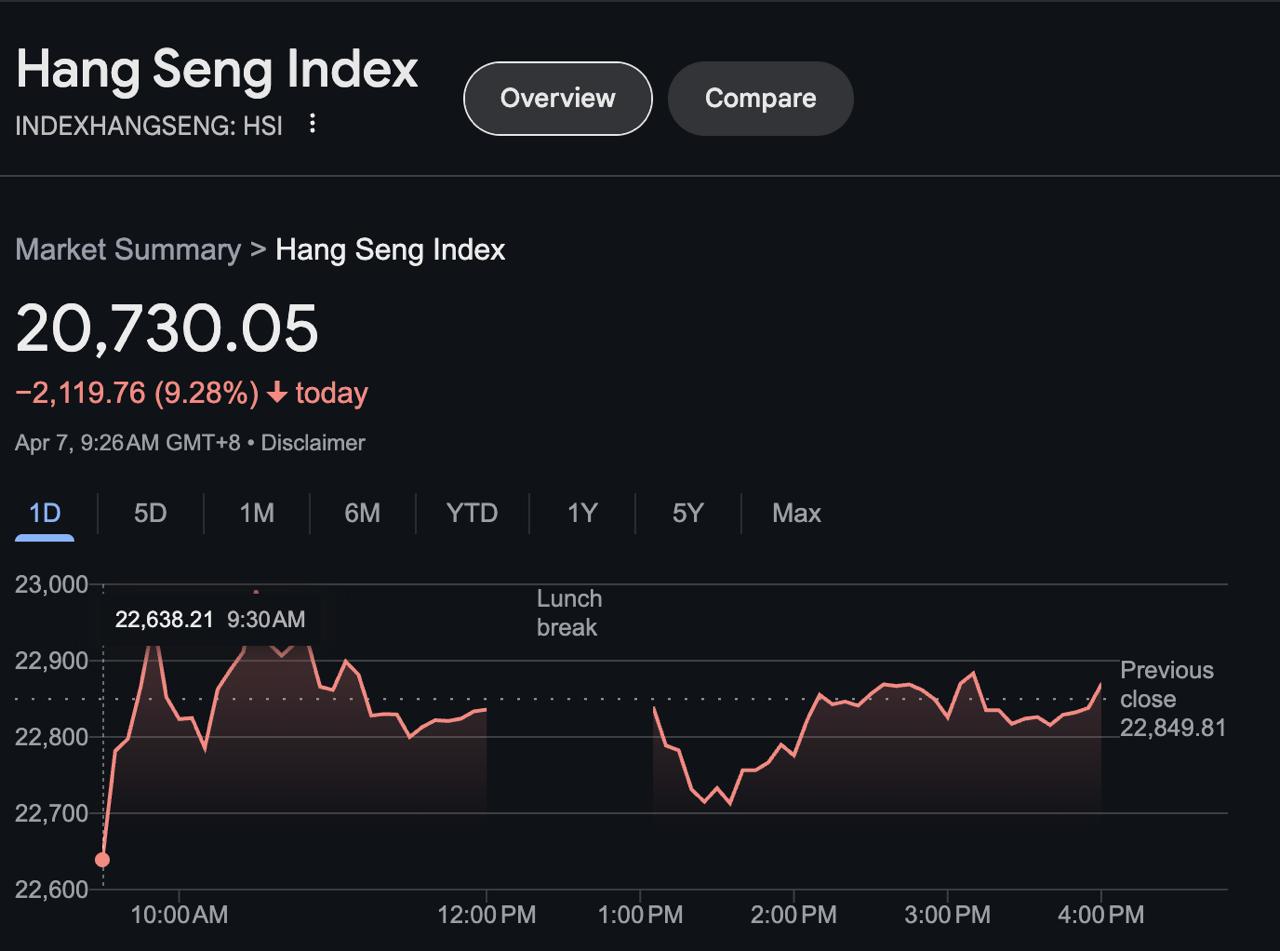
Task: Switch to the 5D time range tab
Action: pyautogui.click(x=150, y=513)
